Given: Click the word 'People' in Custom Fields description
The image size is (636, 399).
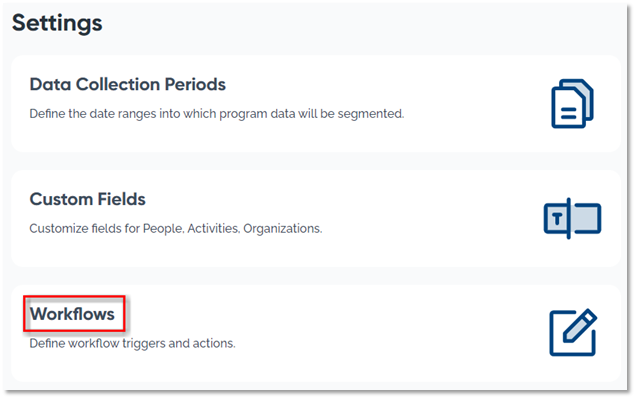Looking at the screenshot, I should (x=163, y=229).
